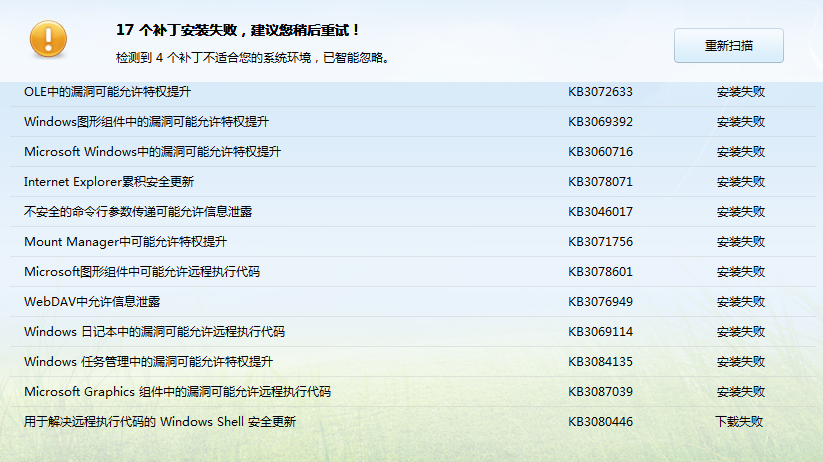Click 安装失败 status for KB3071756

(741, 242)
